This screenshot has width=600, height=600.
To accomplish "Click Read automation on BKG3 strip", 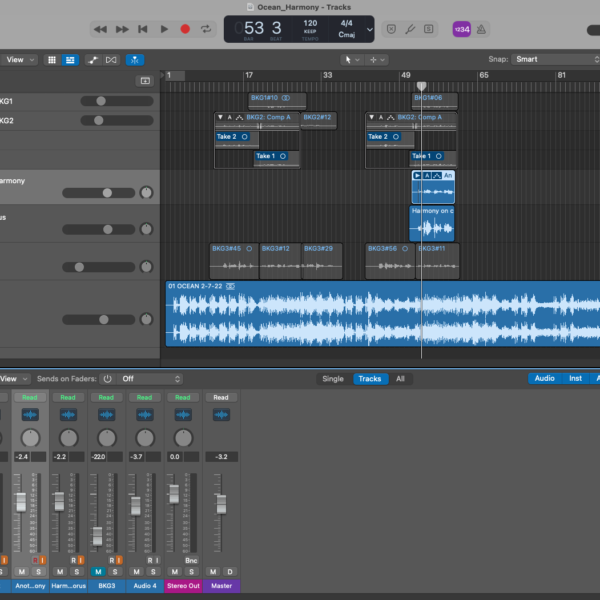I will [106, 398].
